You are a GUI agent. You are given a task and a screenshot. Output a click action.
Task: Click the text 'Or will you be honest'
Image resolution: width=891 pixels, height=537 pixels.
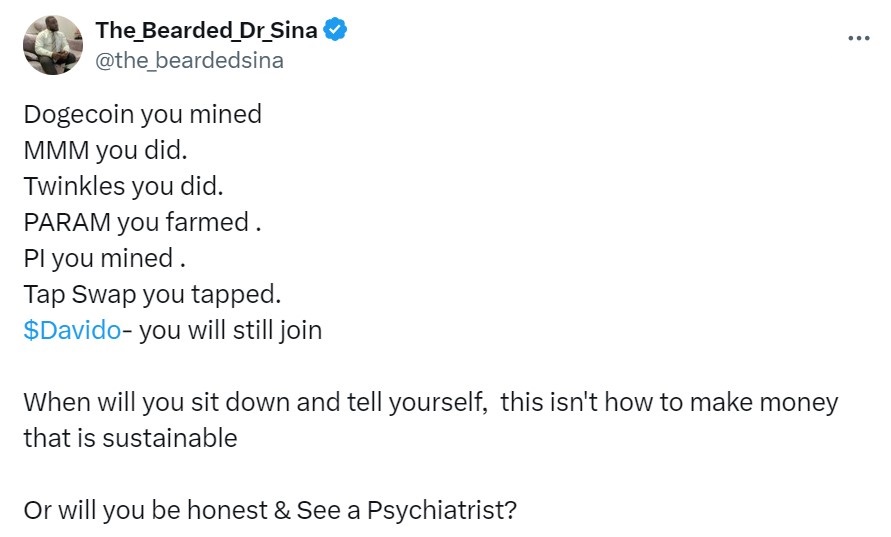[145, 510]
